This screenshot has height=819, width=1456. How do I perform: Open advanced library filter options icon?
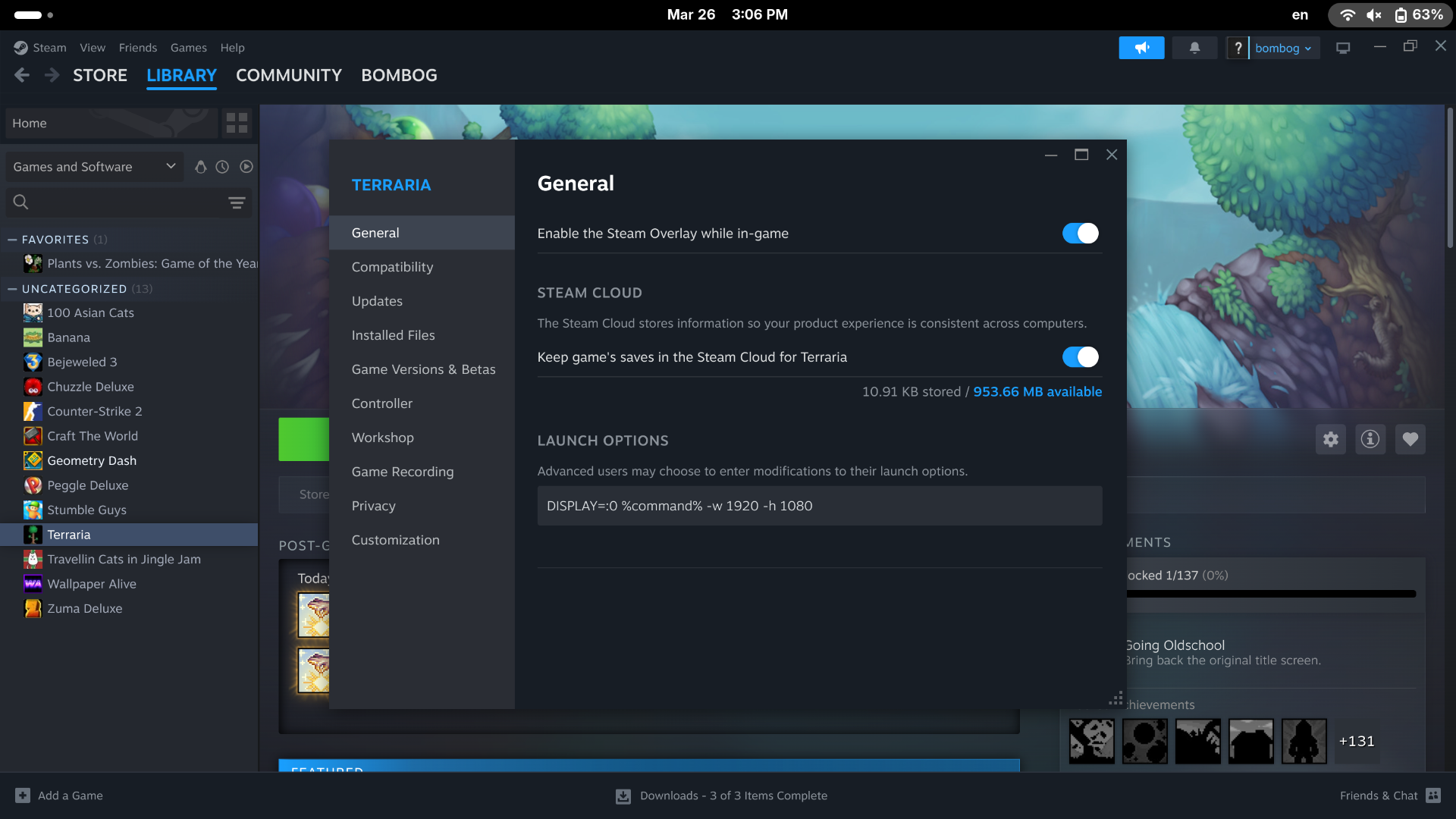point(237,202)
